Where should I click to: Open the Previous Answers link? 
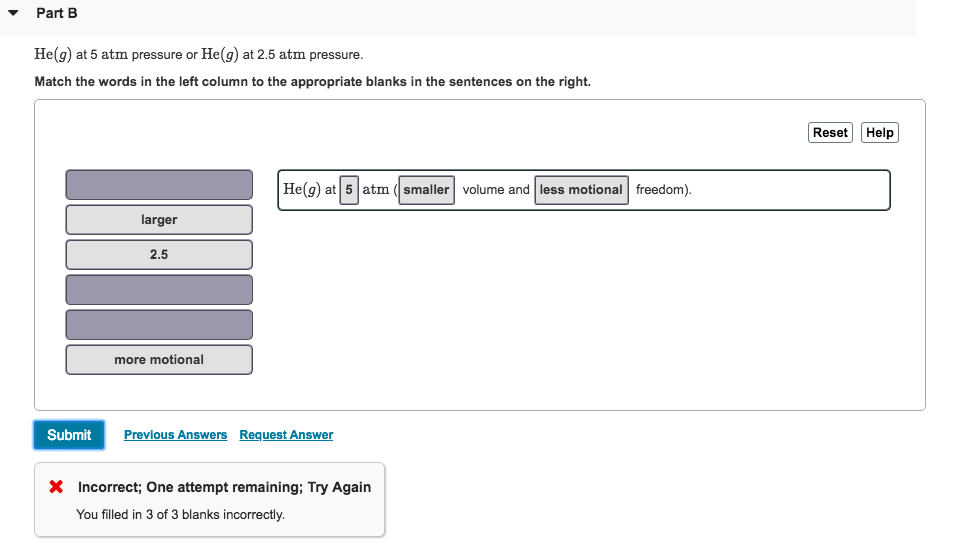pyautogui.click(x=176, y=435)
